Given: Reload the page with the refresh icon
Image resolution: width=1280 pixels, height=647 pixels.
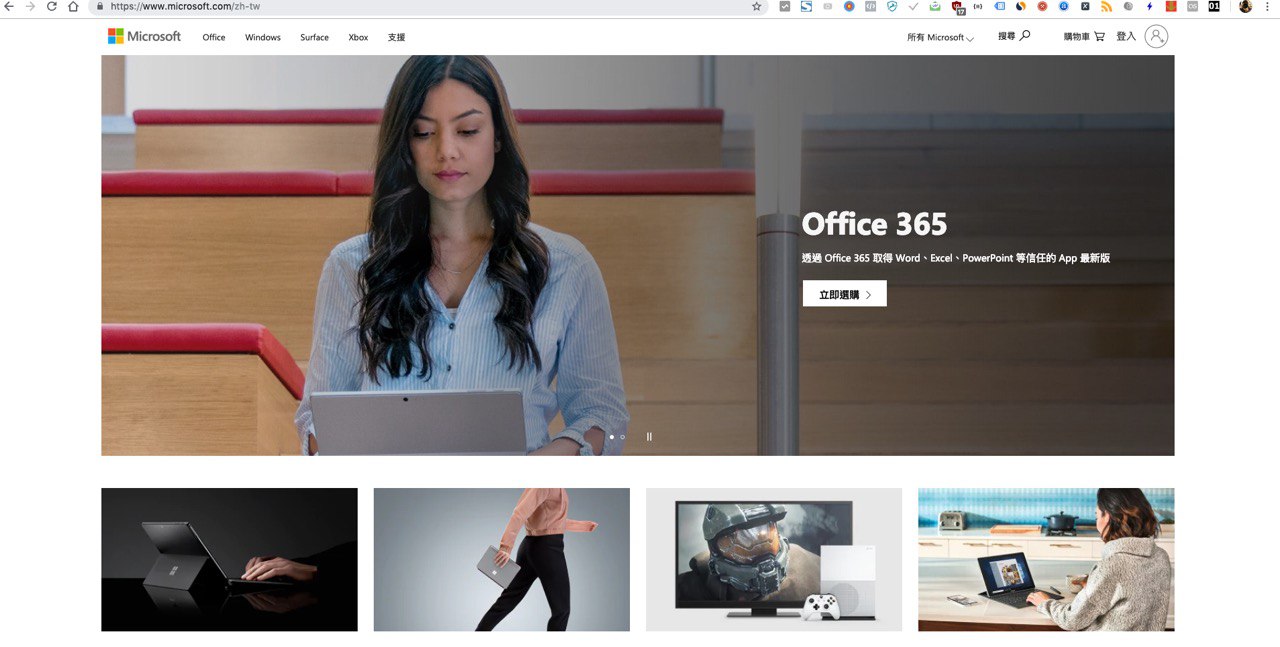Looking at the screenshot, I should click(x=52, y=6).
